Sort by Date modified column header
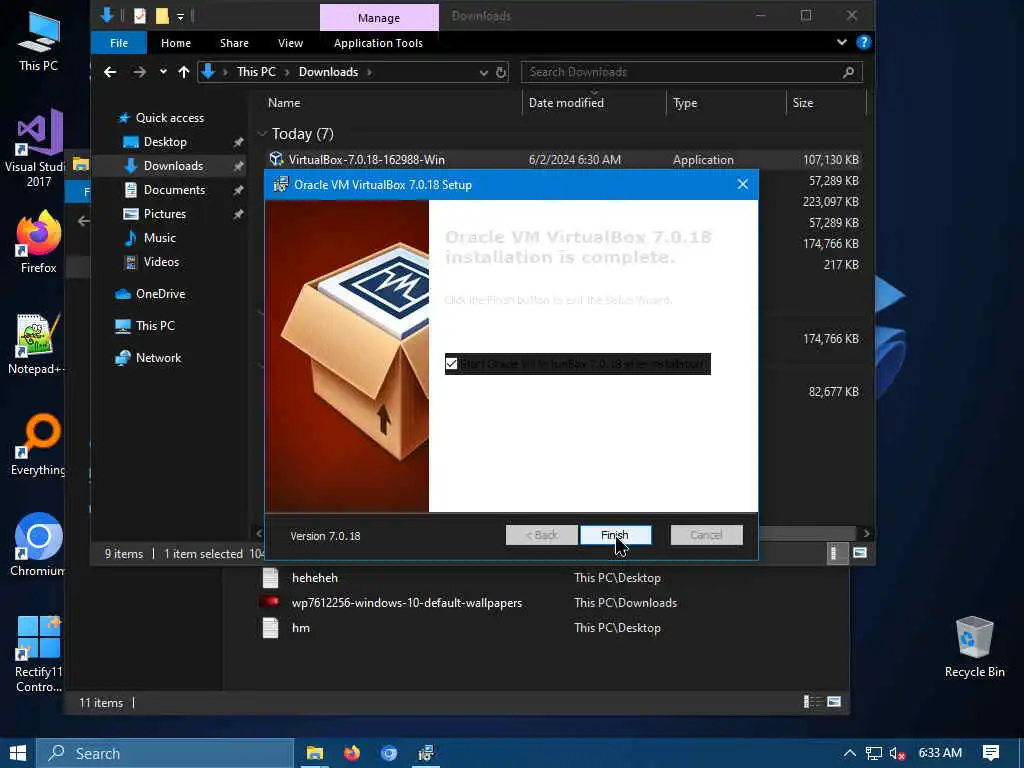 pyautogui.click(x=566, y=103)
